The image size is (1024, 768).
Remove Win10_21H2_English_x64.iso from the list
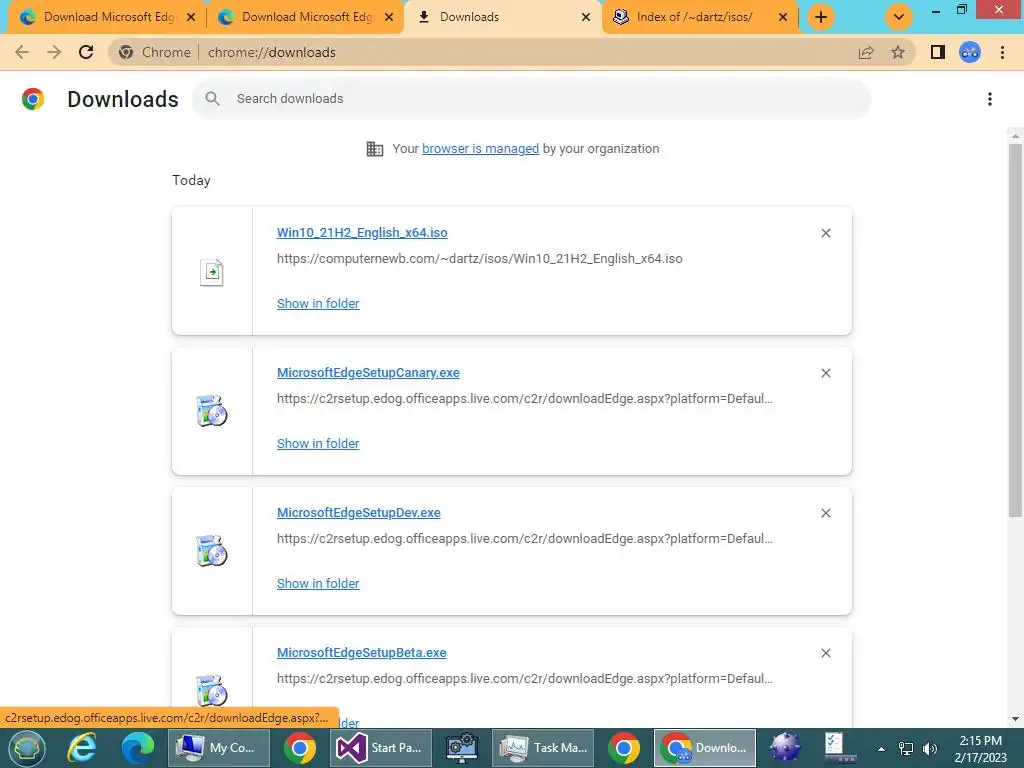[825, 233]
